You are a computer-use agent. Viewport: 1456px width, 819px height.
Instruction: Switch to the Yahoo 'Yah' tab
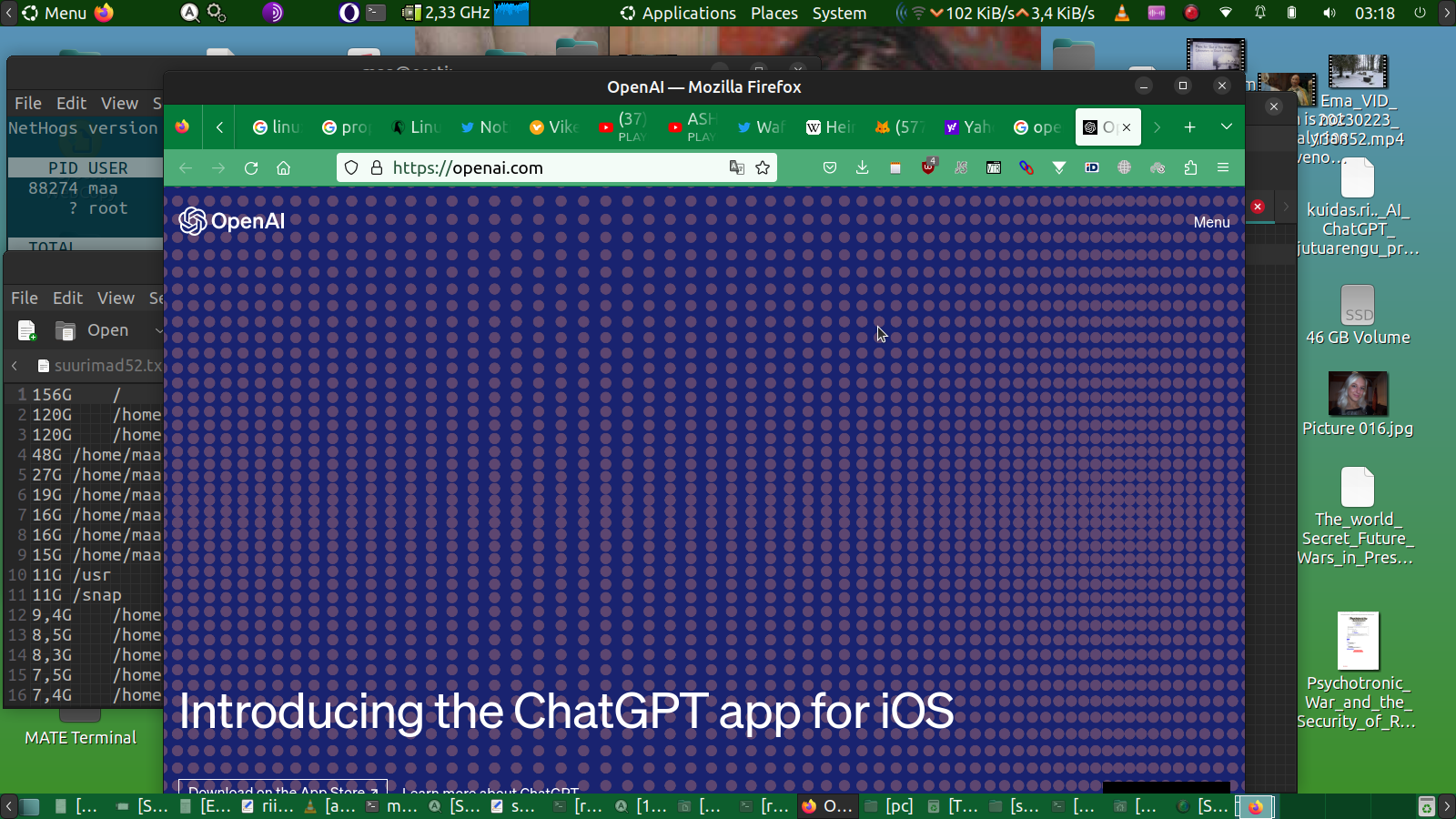click(967, 127)
